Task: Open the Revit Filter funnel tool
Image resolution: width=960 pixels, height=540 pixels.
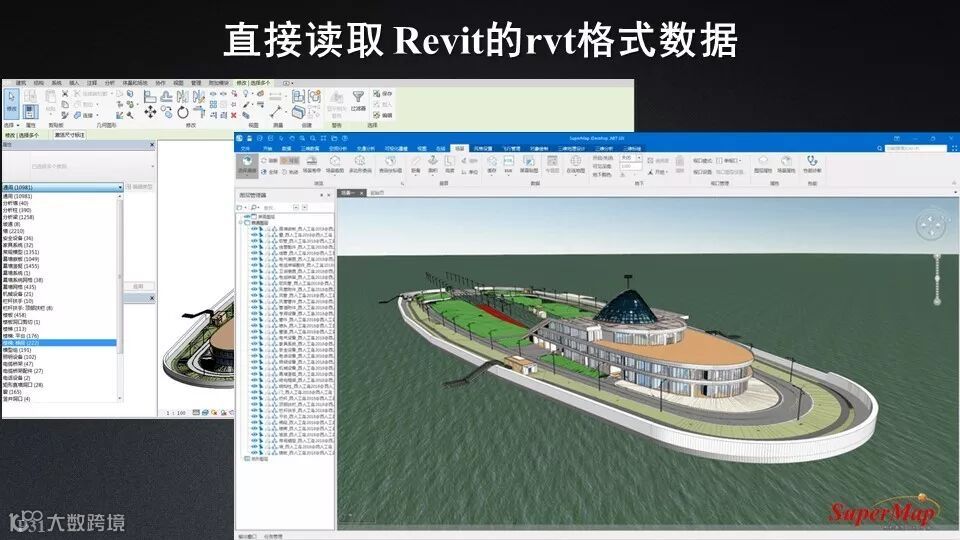Action: click(358, 100)
